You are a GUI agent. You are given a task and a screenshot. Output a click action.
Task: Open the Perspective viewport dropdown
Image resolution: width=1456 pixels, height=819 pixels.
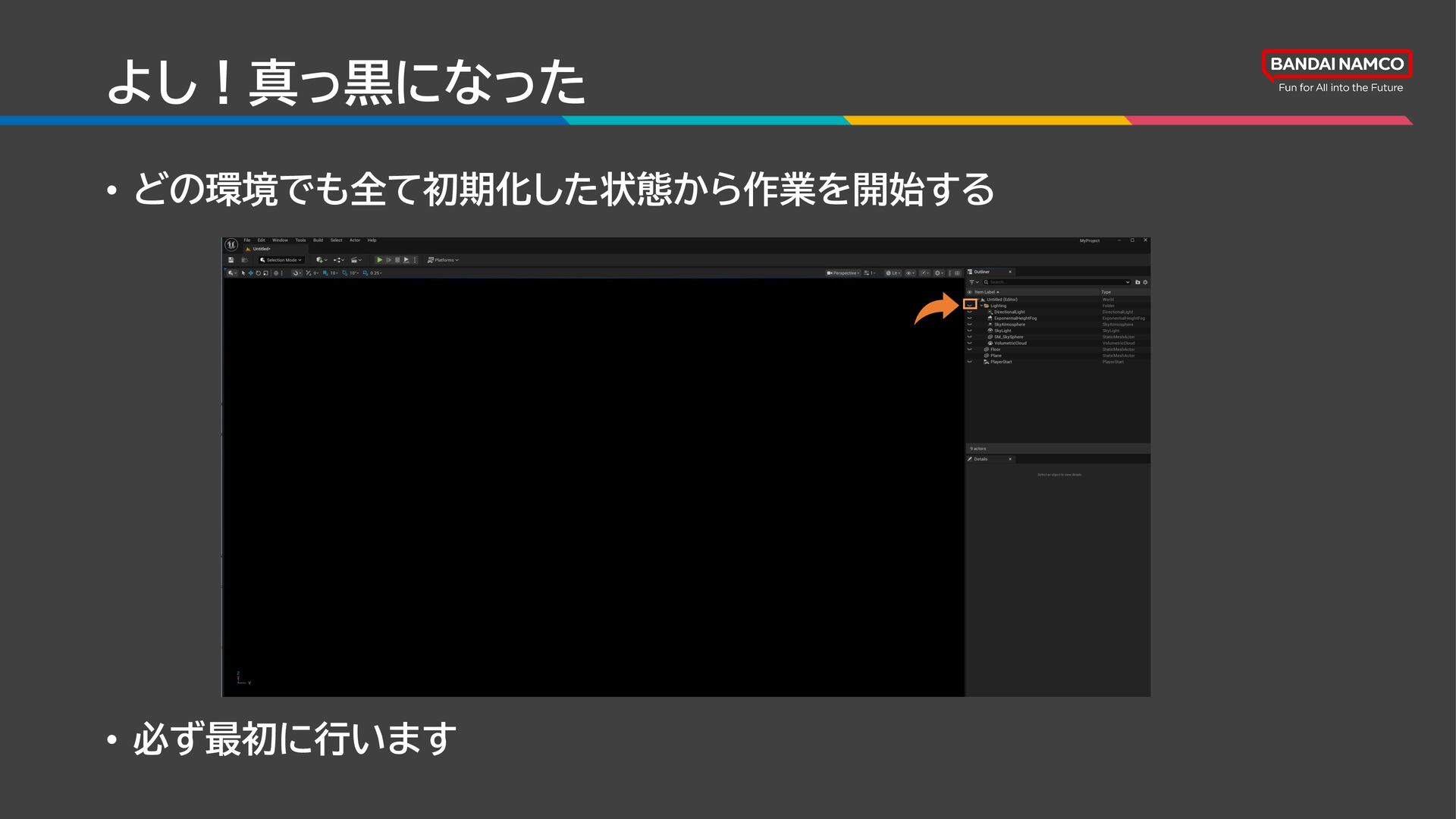click(x=843, y=273)
